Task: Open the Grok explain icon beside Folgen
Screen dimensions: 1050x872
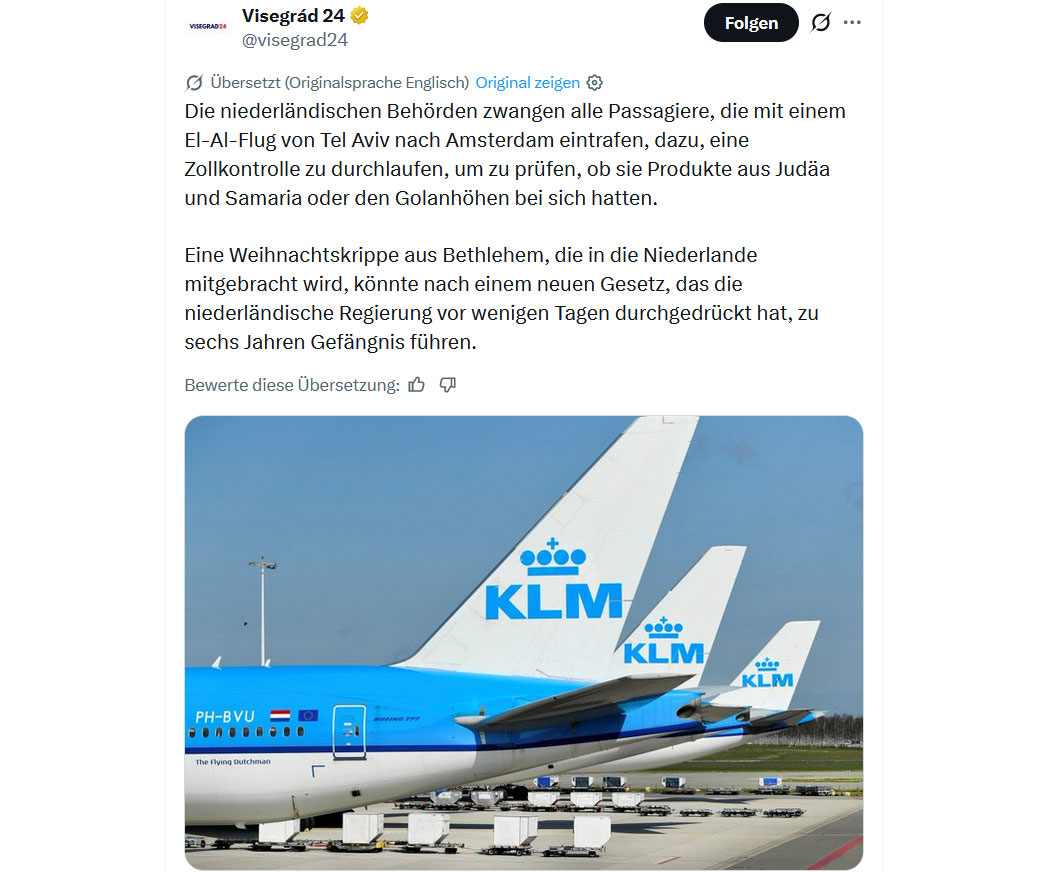Action: [821, 23]
